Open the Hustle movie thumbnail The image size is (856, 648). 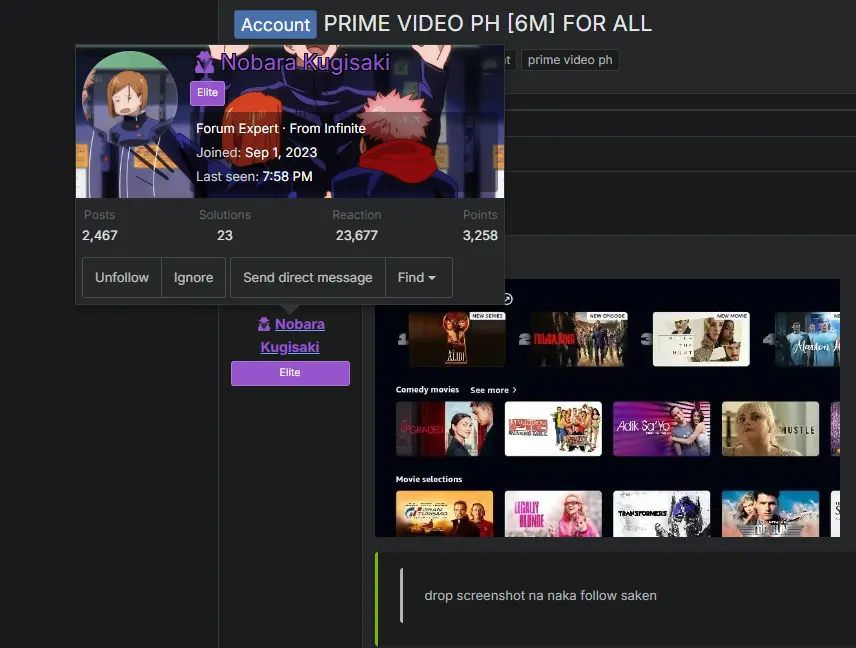pyautogui.click(x=770, y=429)
